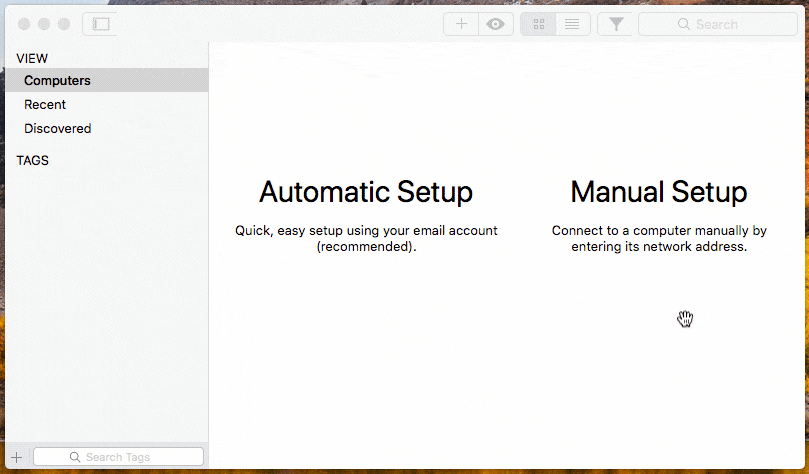Click the Search Tags field
This screenshot has height=474, width=809.
coord(119,457)
